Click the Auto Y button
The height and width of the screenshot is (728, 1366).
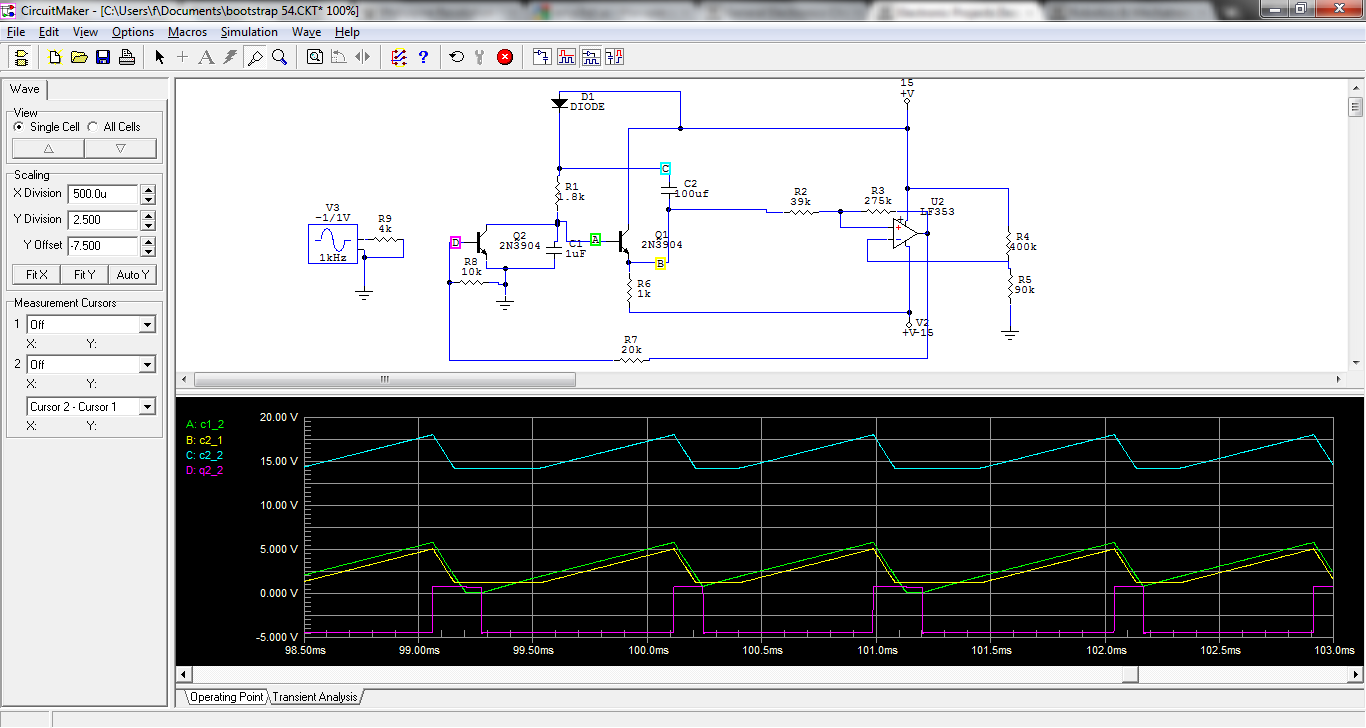coord(133,275)
